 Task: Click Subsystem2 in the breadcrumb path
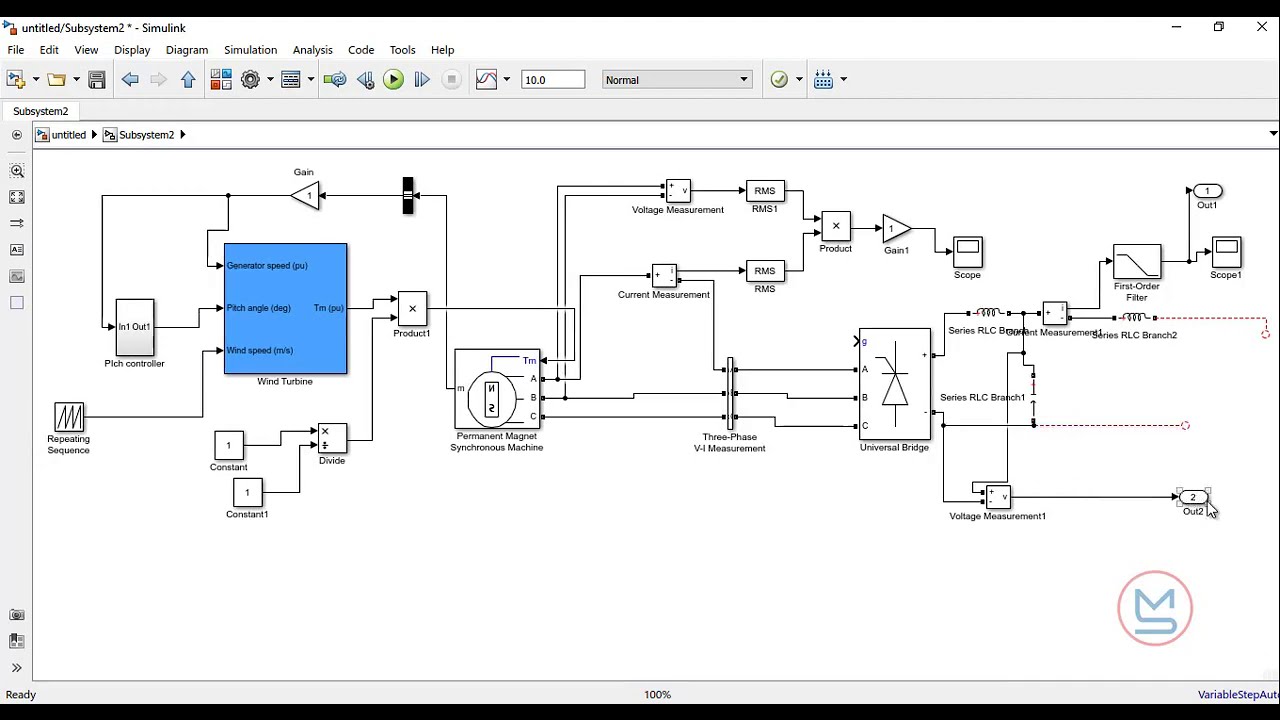147,135
